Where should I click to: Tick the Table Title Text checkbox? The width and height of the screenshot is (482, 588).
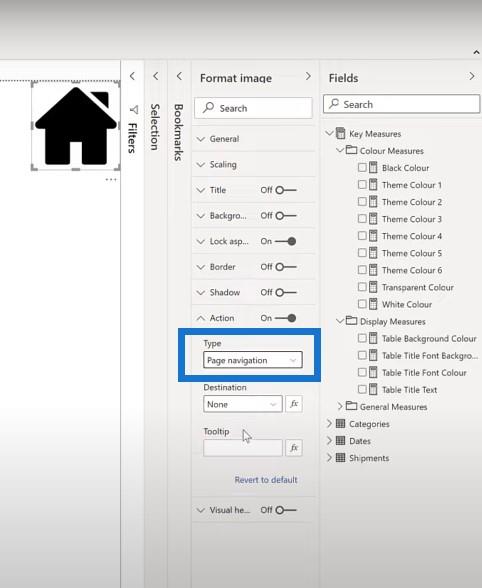(362, 389)
